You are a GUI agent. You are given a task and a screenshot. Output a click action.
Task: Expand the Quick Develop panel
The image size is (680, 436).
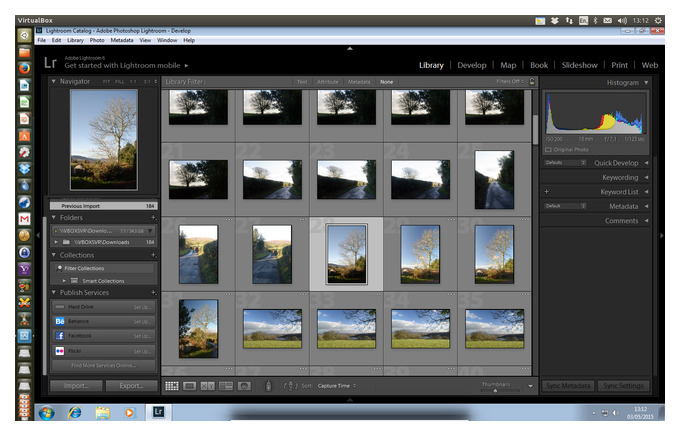tap(646, 163)
